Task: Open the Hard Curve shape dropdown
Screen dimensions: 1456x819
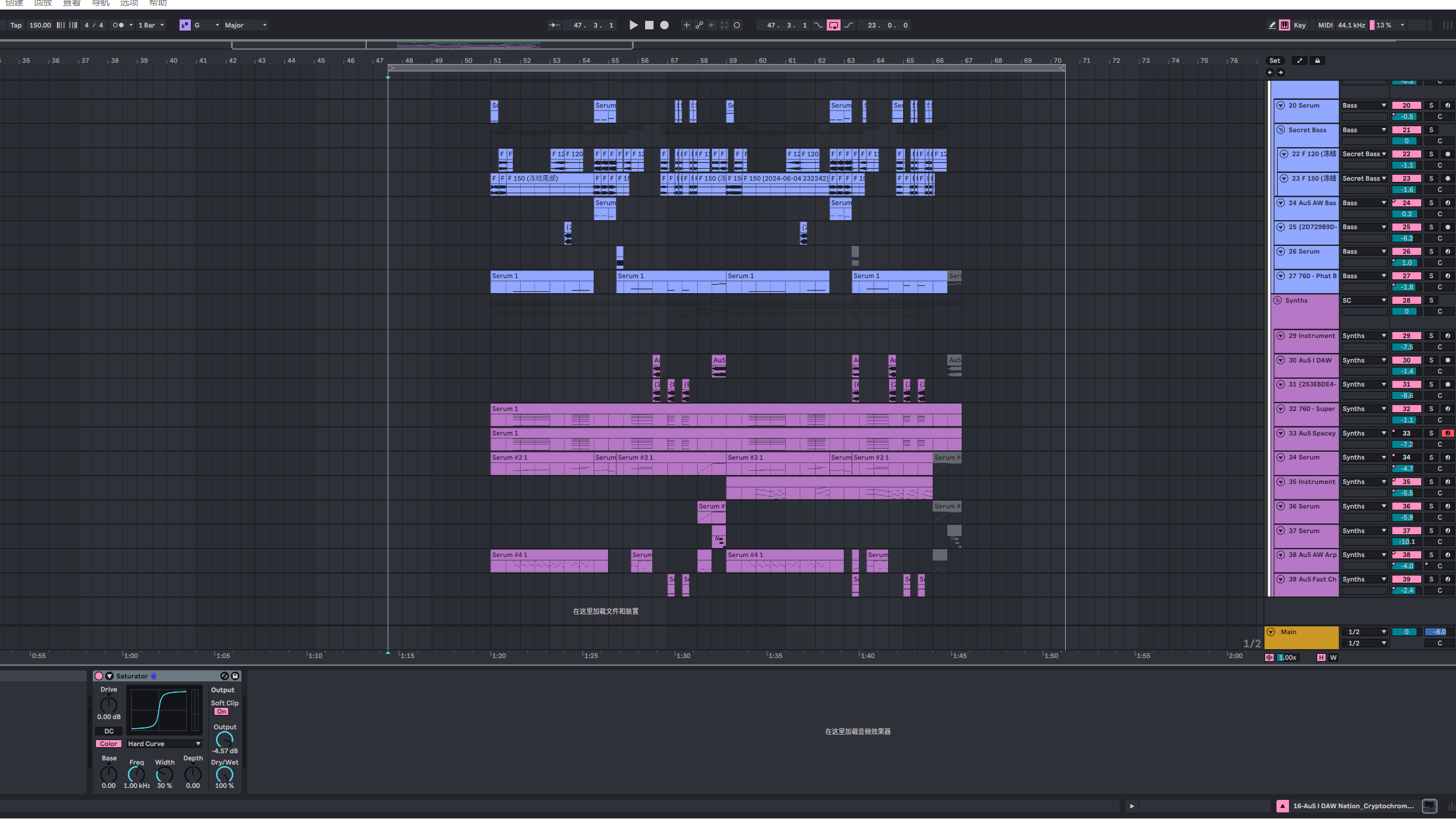Action: [x=163, y=744]
